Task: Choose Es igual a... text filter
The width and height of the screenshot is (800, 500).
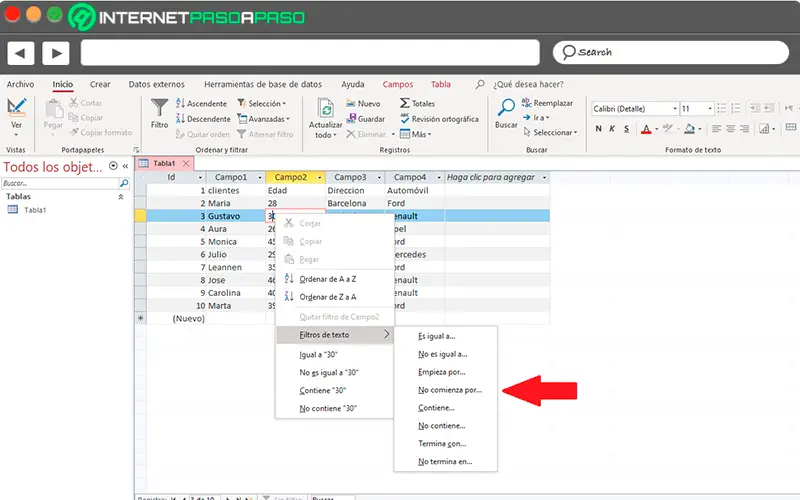Action: (445, 336)
